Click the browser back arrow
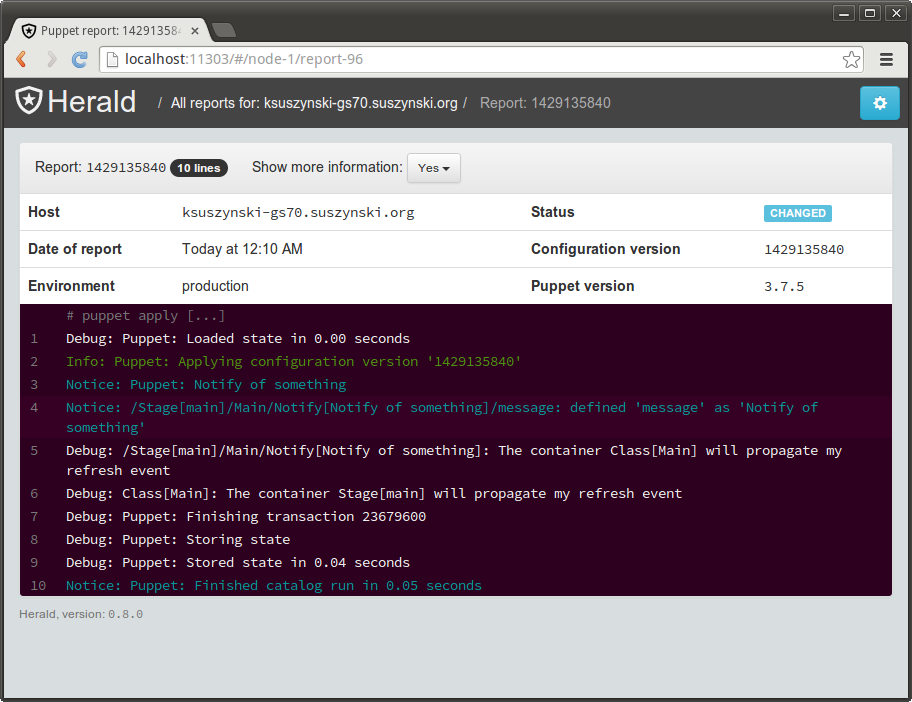The image size is (912, 702). [x=22, y=59]
